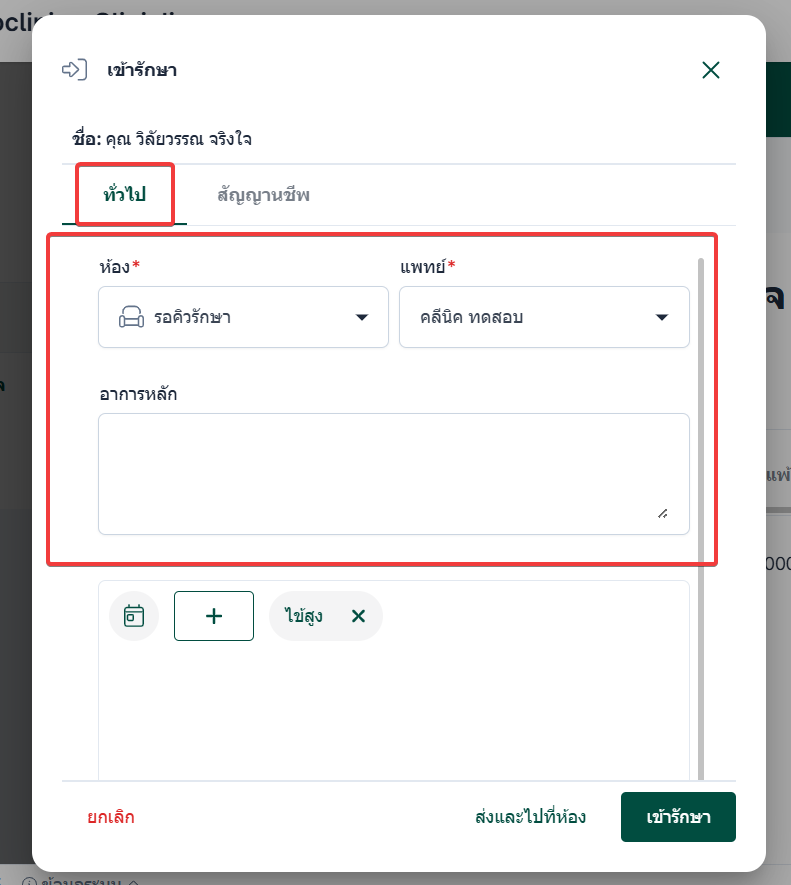
Task: Open the ห้อง dropdown showing รอคิวรักษา
Action: coord(243,318)
